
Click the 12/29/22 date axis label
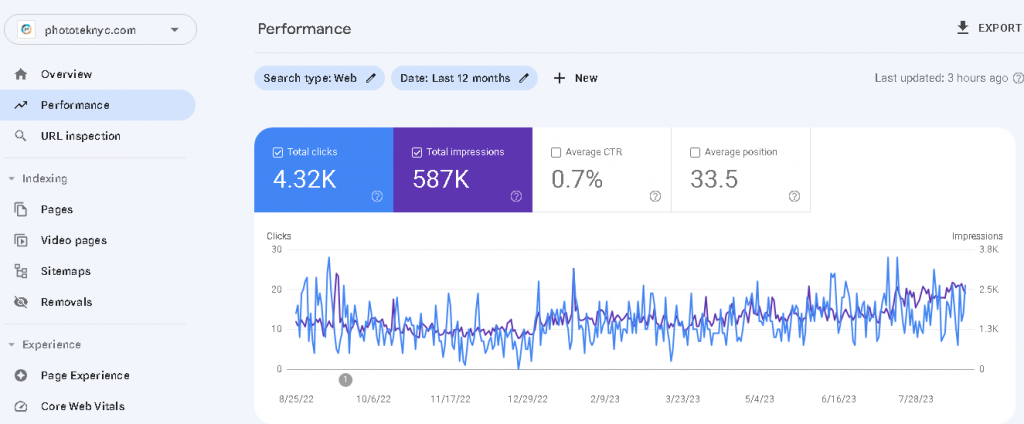[526, 399]
